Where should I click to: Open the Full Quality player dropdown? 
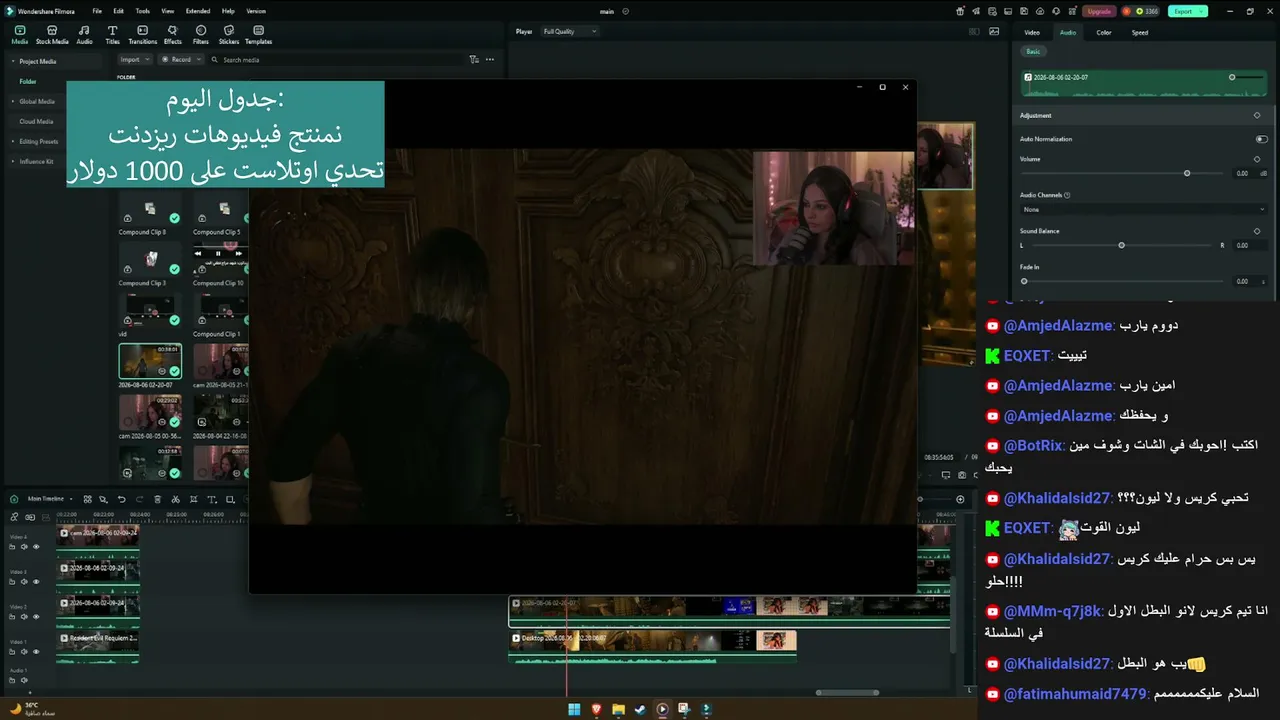click(569, 32)
